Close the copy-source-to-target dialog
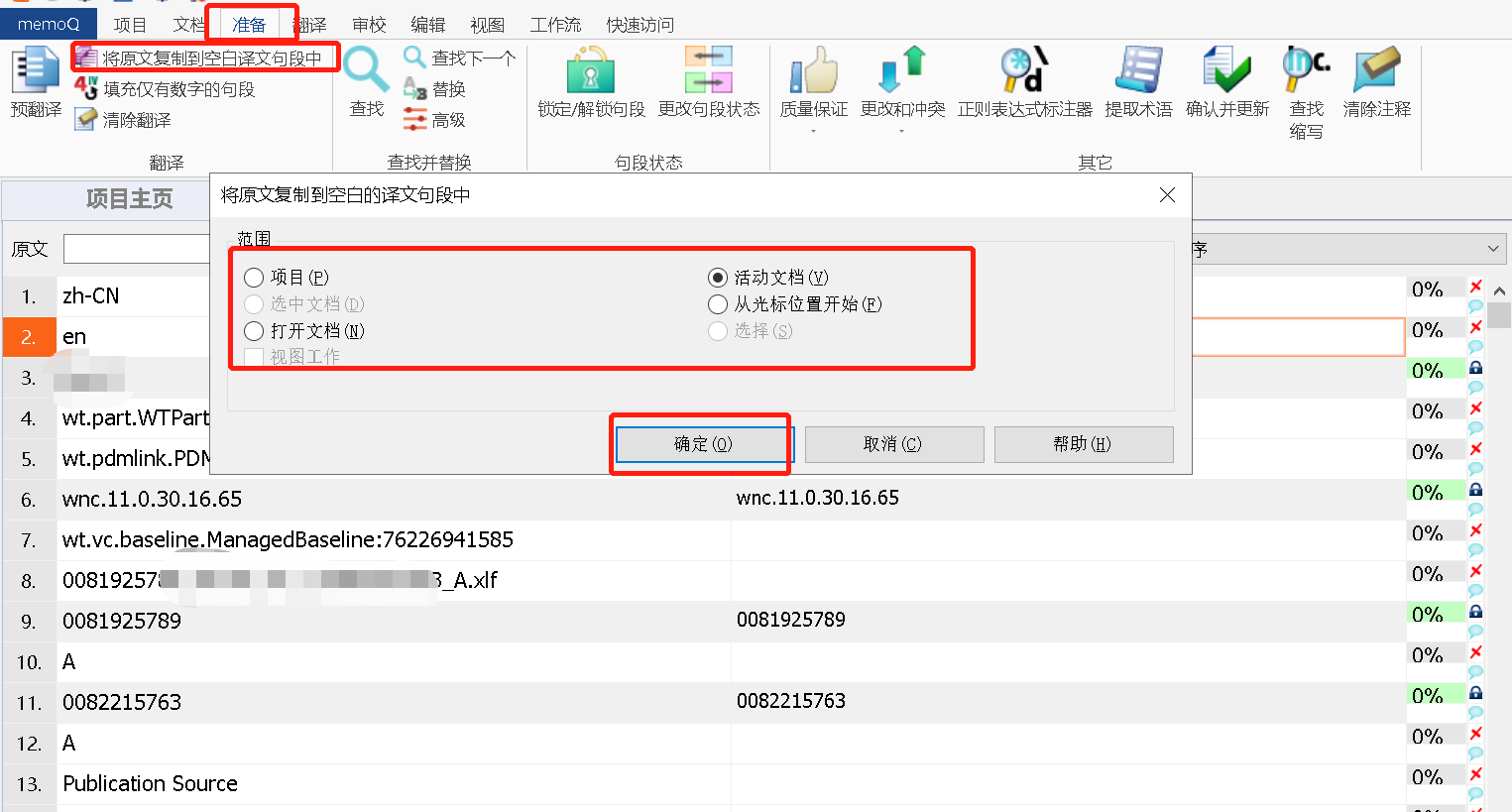Image resolution: width=1512 pixels, height=812 pixels. point(1167,195)
